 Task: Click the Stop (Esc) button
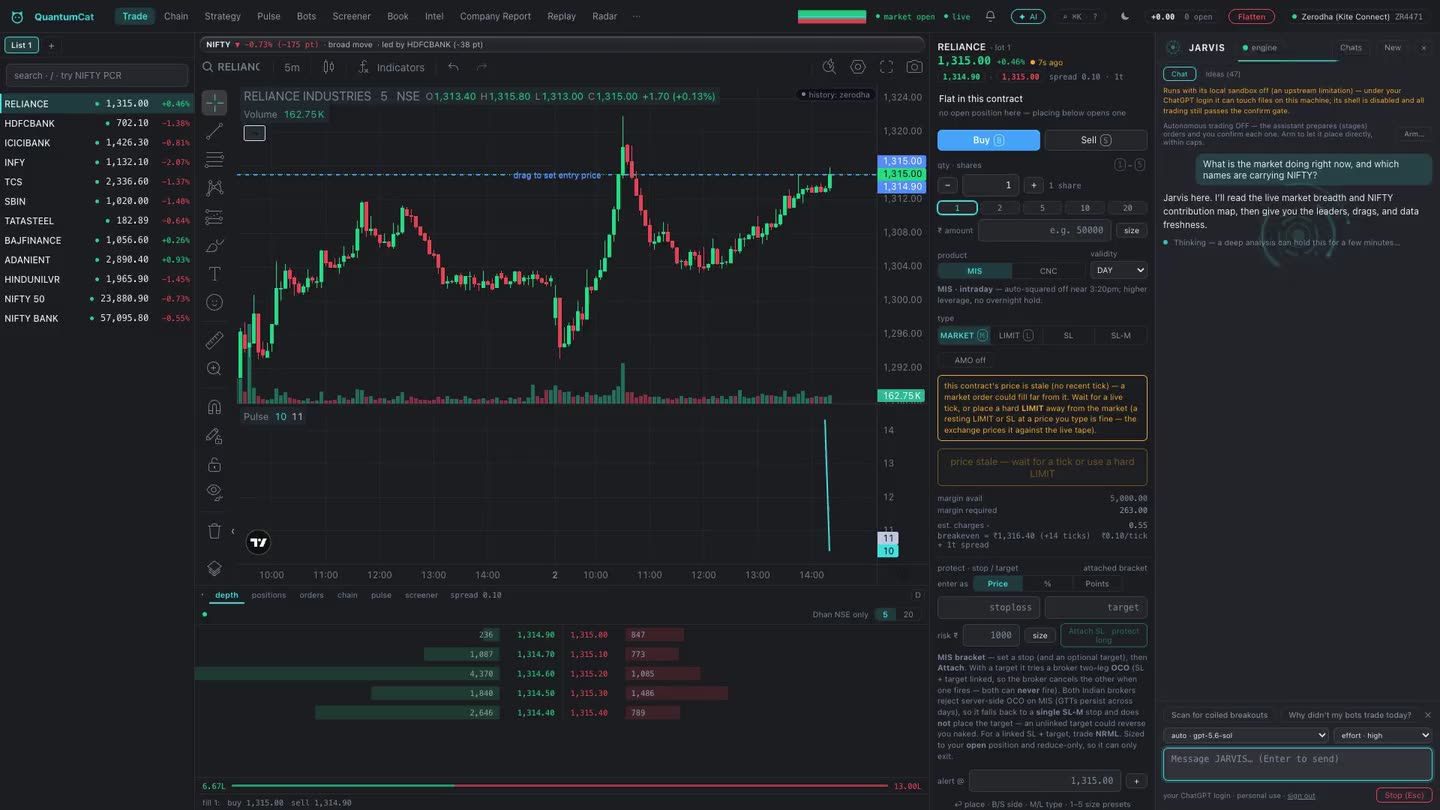tap(1404, 795)
